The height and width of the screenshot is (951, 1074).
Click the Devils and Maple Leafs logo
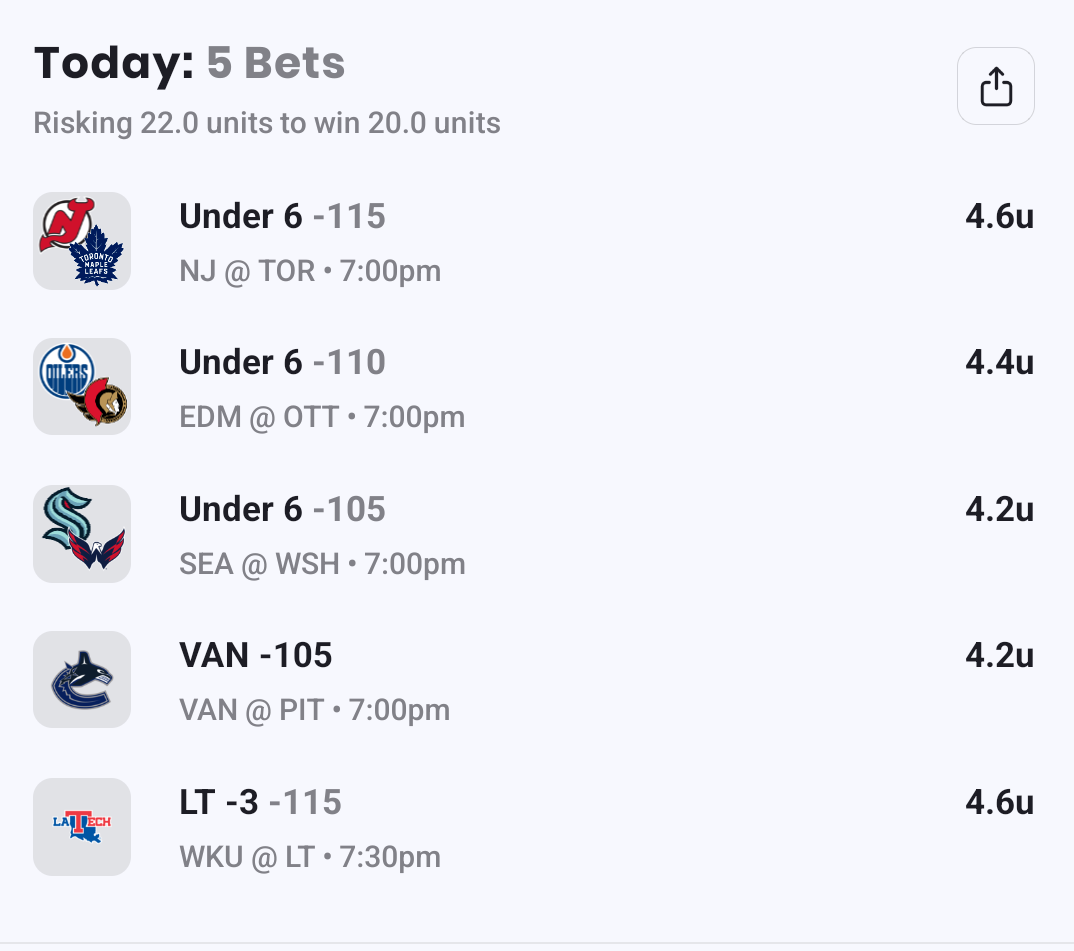[x=82, y=241]
